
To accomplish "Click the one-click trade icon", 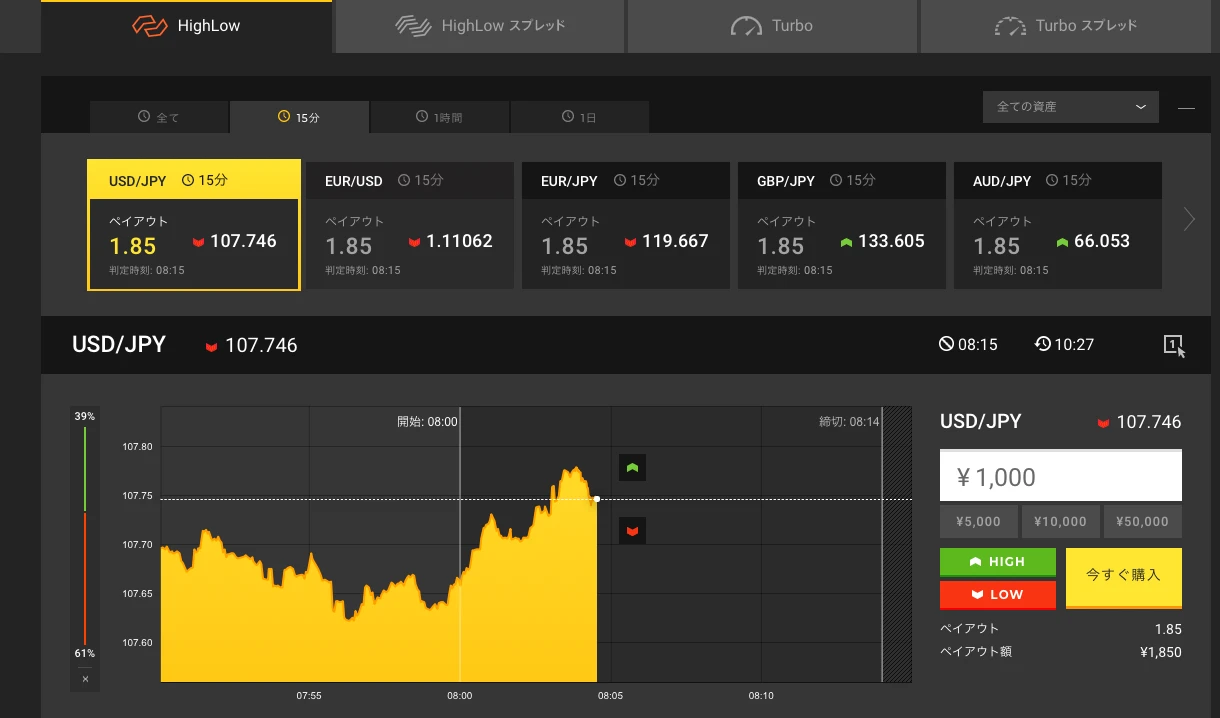I will point(1174,345).
